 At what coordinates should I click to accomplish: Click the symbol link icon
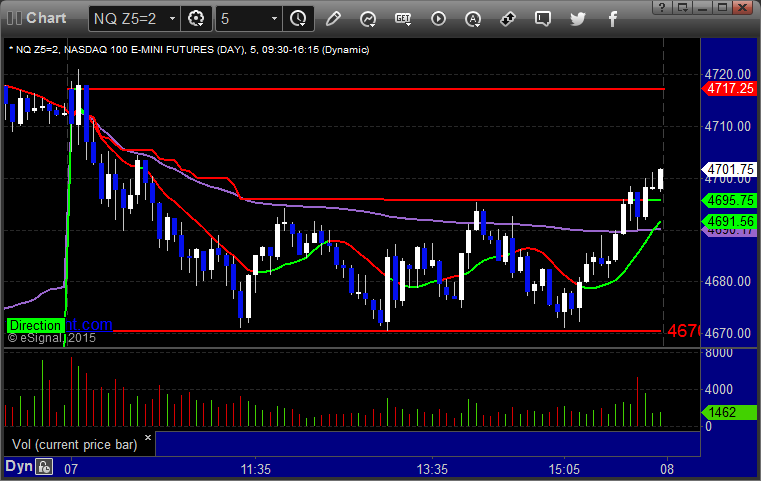coord(508,19)
